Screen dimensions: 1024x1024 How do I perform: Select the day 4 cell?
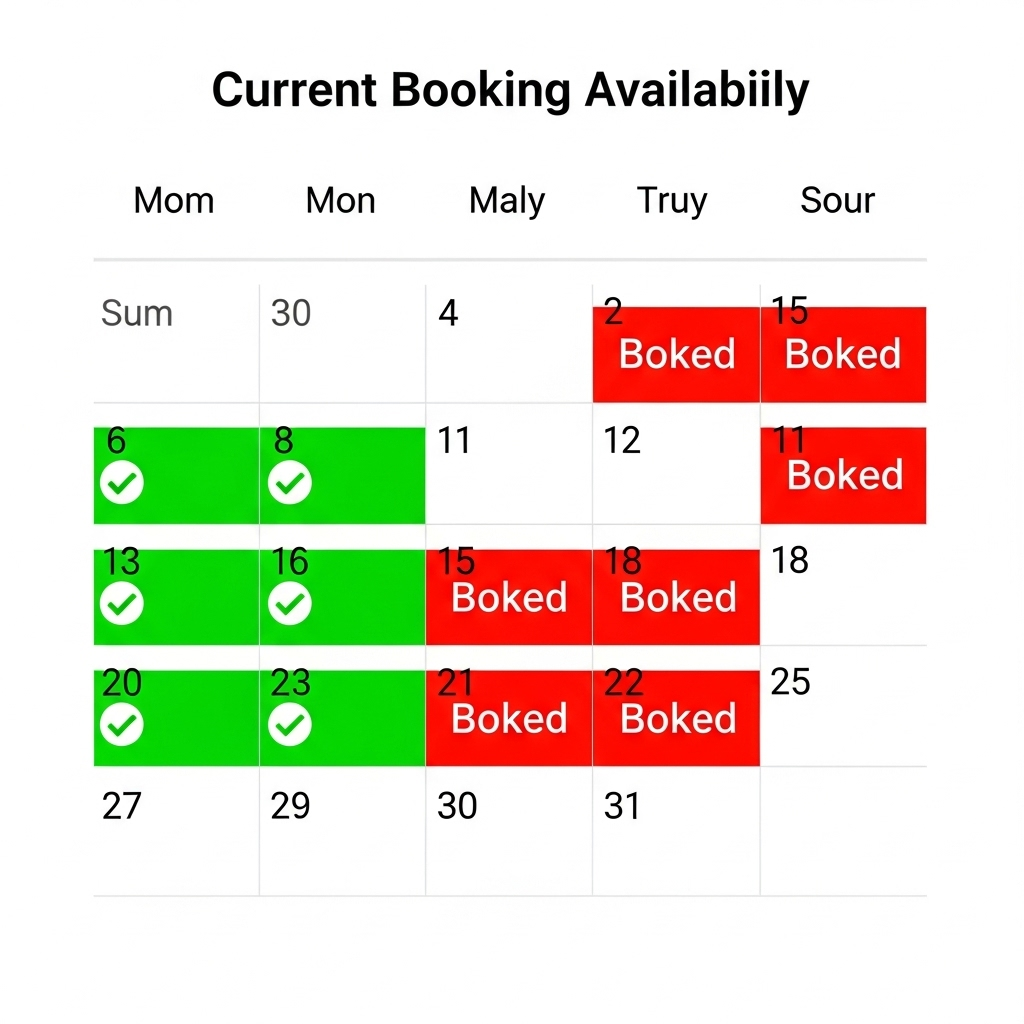508,343
